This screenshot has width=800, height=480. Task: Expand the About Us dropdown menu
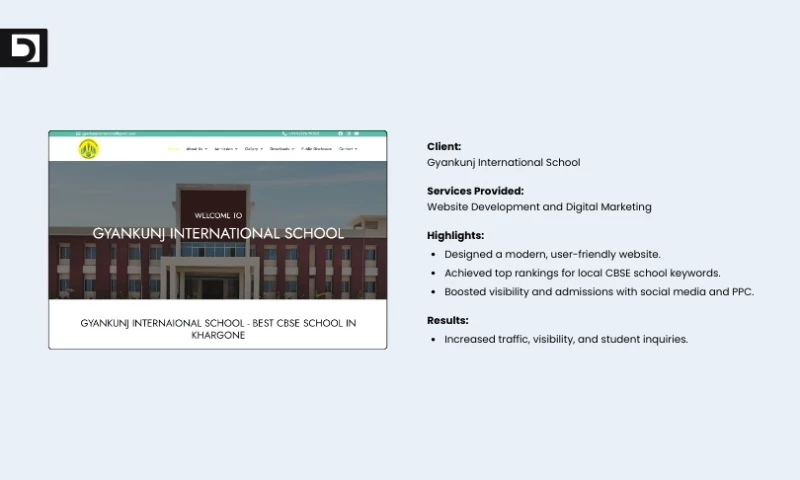click(x=196, y=149)
